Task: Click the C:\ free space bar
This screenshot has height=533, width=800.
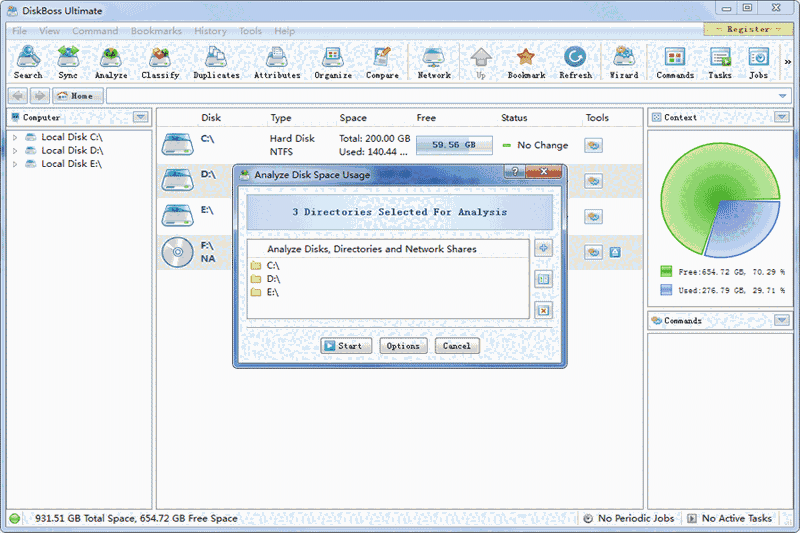Action: [x=454, y=145]
